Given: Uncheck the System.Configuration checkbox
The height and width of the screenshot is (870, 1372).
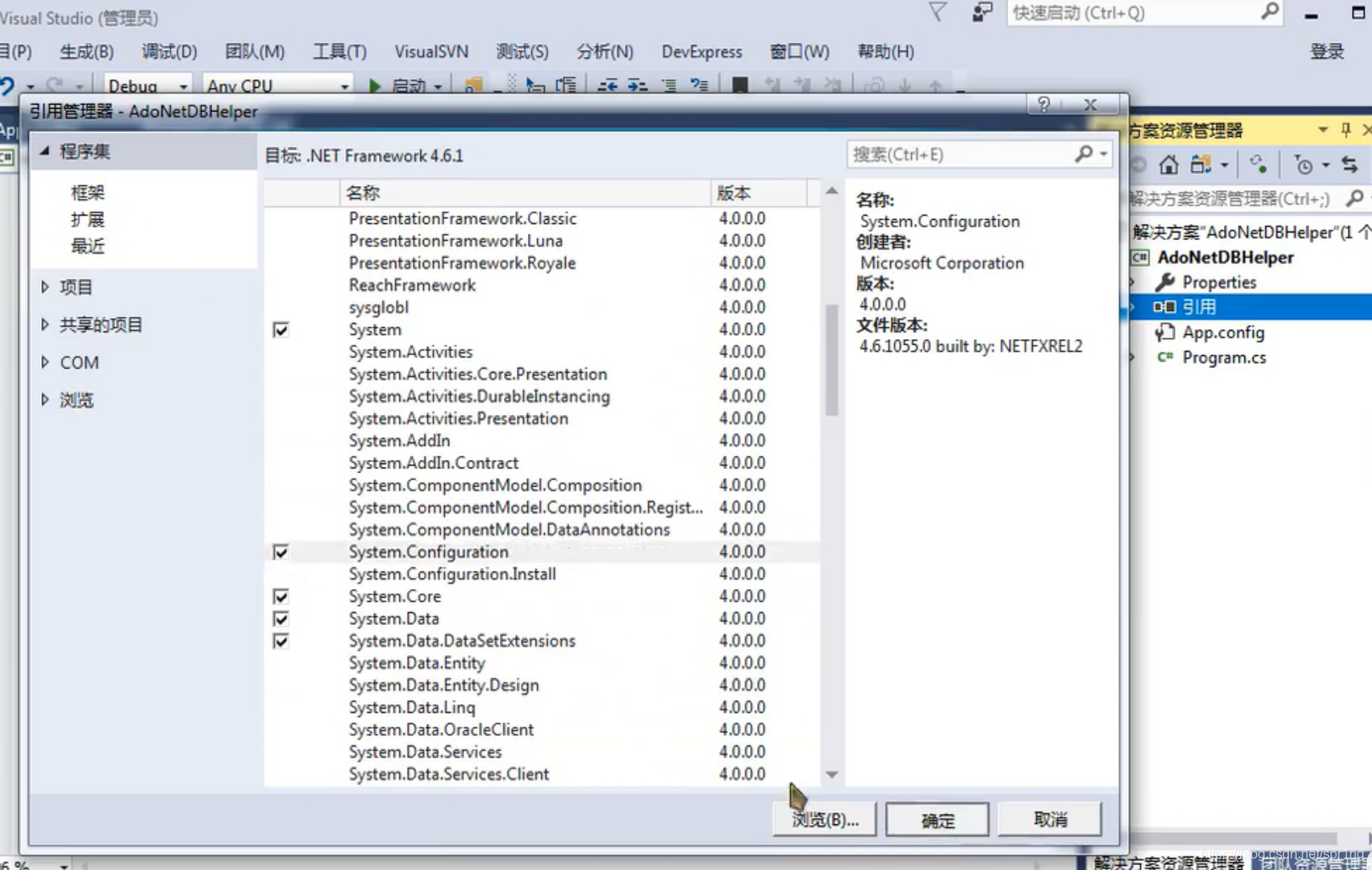Looking at the screenshot, I should (281, 552).
